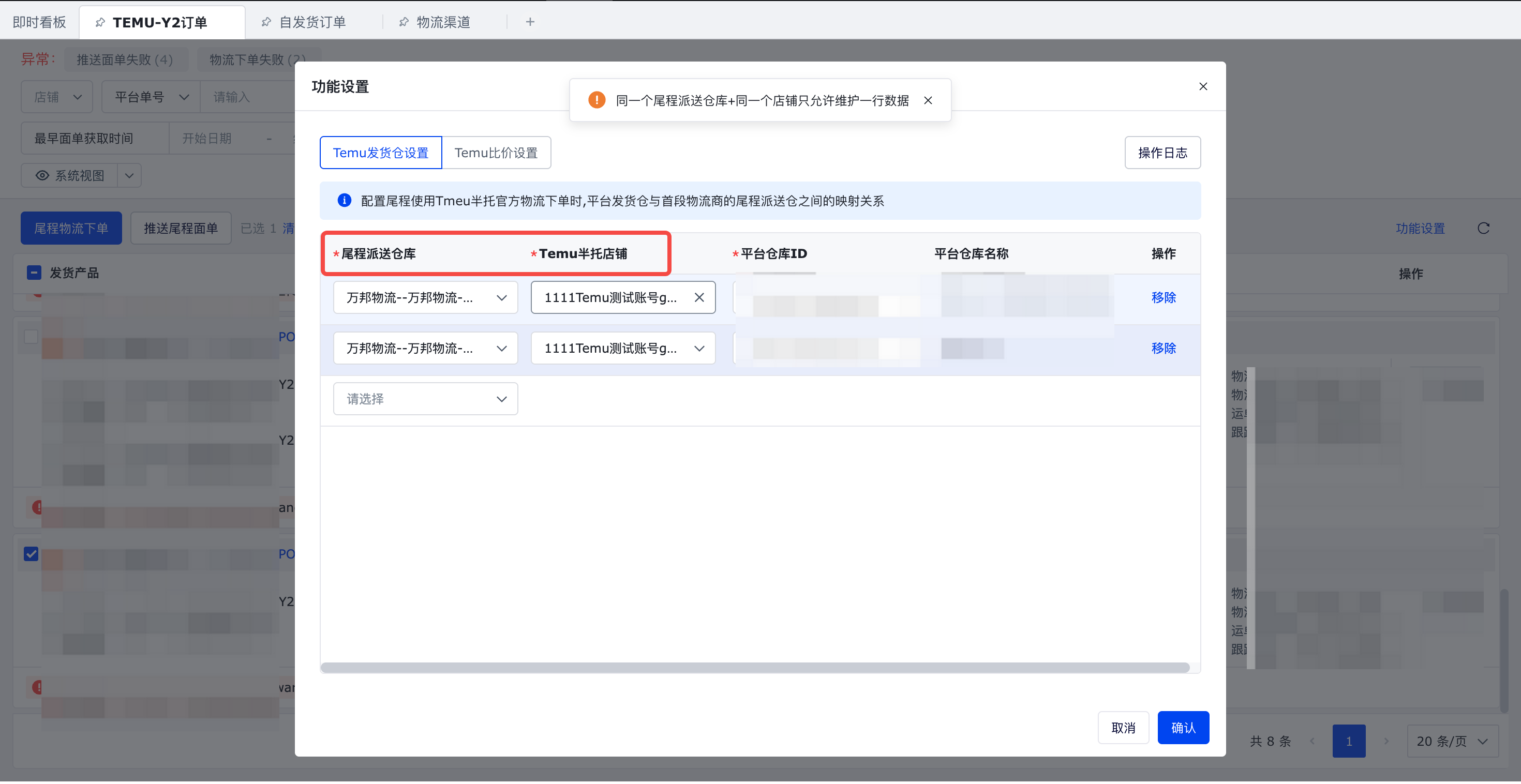This screenshot has width=1521, height=784.
Task: Click 移除 link in the first row
Action: [1163, 297]
